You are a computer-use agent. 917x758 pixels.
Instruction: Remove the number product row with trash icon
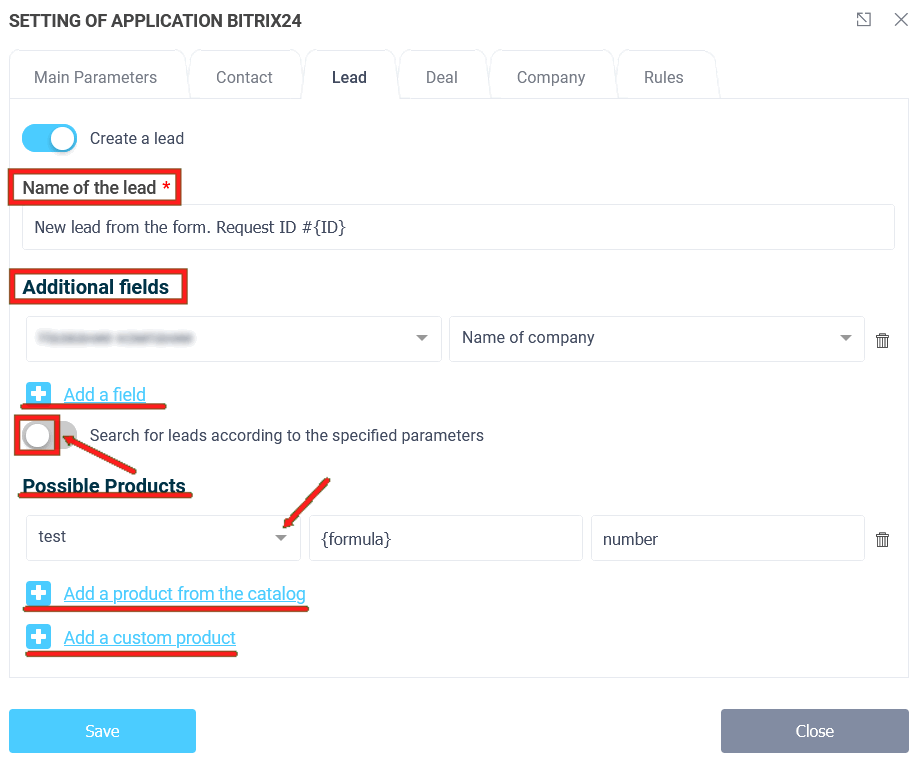(882, 538)
